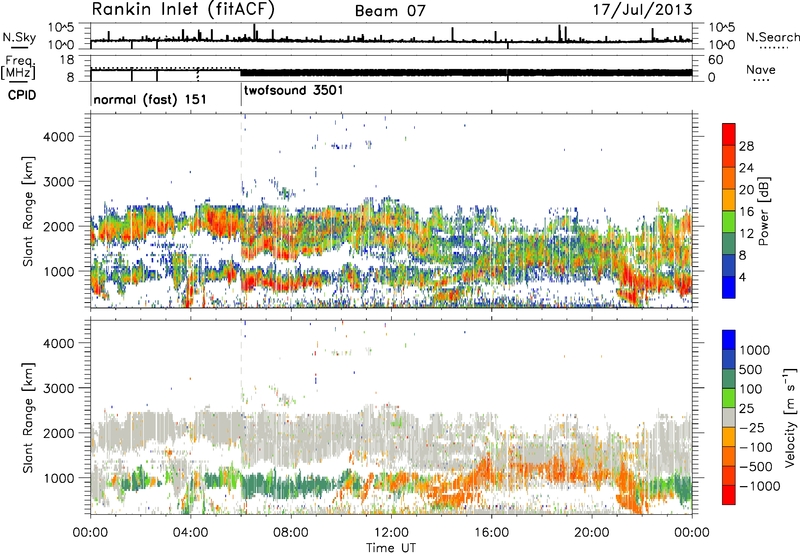The height and width of the screenshot is (554, 800).
Task: Click the '16:00' time axis tick
Action: click(491, 533)
